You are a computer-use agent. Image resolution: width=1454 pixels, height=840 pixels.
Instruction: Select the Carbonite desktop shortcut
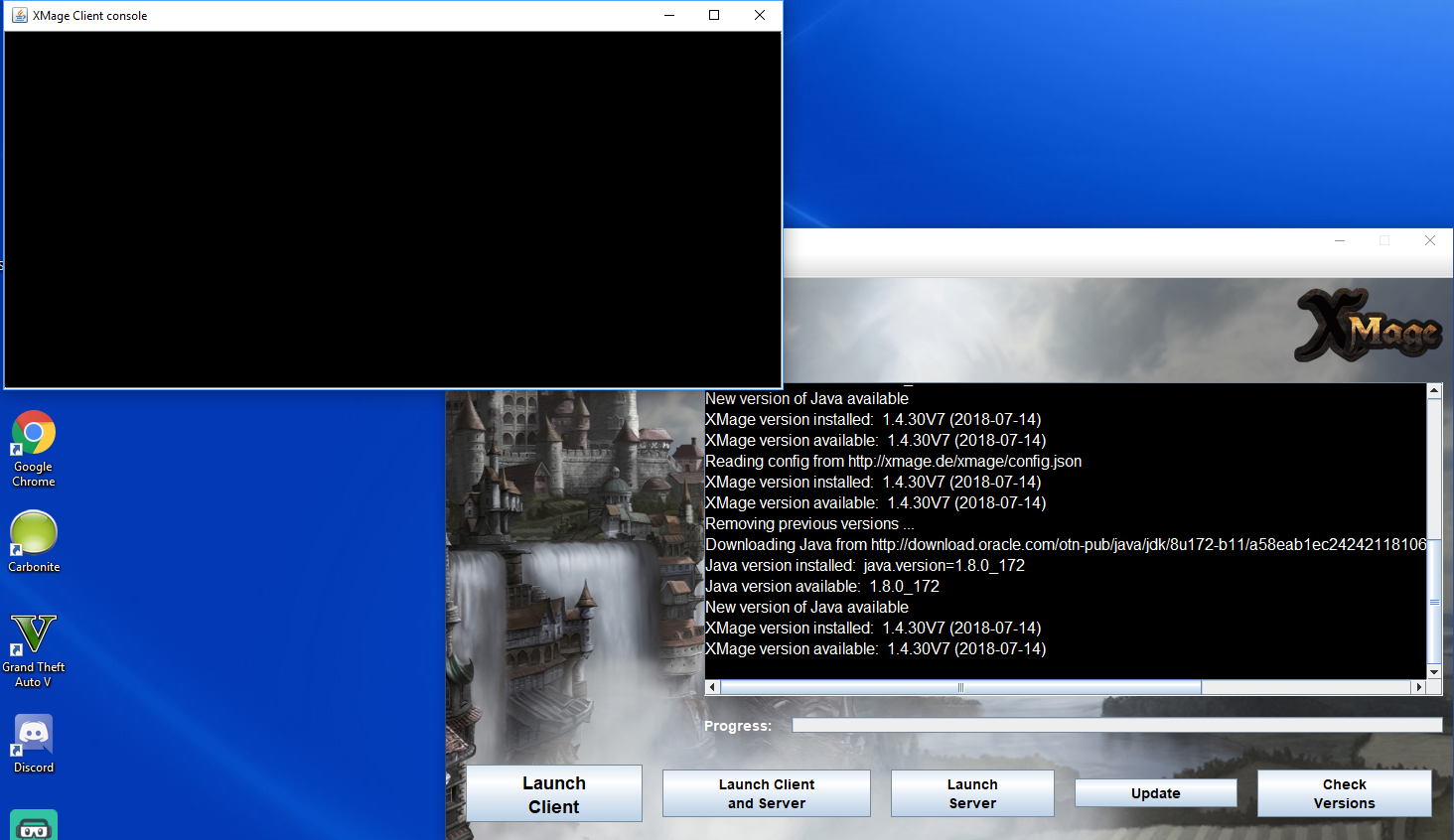coord(33,533)
